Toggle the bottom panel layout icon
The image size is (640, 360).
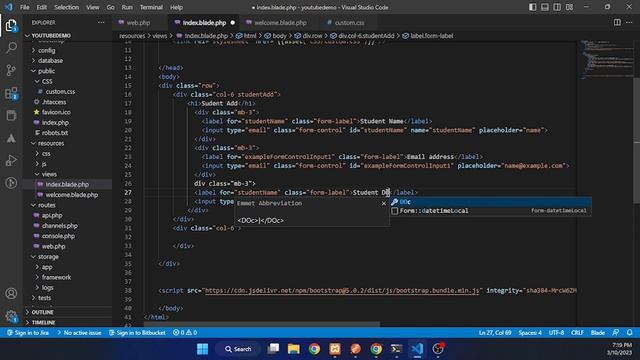tap(545, 7)
